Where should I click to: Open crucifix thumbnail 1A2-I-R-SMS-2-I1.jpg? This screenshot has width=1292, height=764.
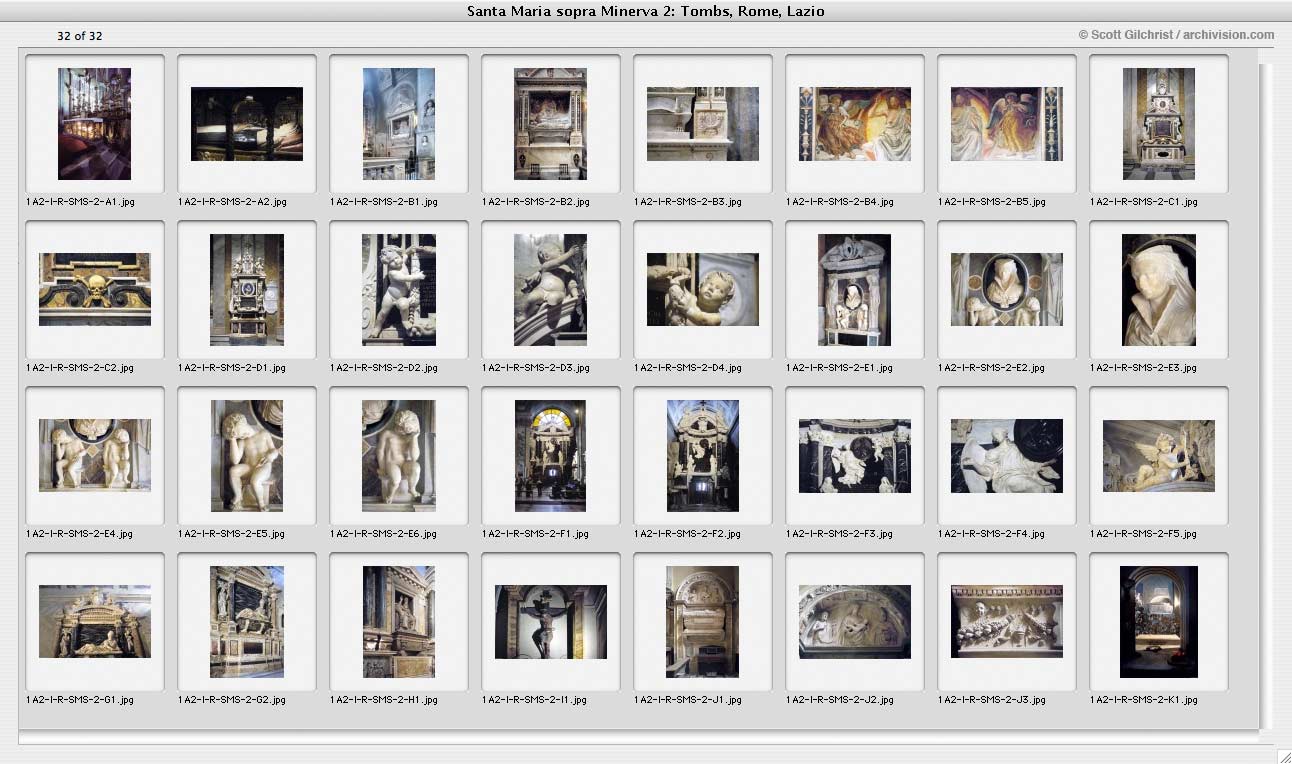[x=551, y=622]
